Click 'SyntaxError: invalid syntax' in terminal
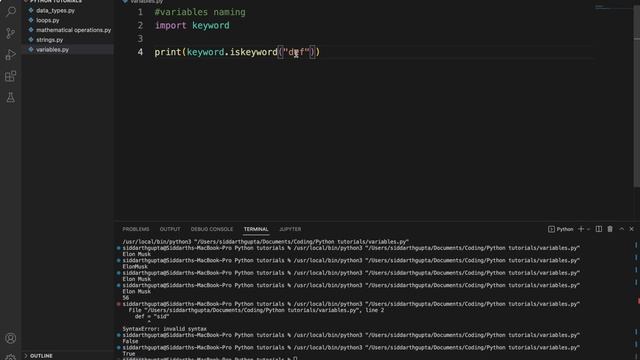The height and width of the screenshot is (360, 640). (164, 329)
